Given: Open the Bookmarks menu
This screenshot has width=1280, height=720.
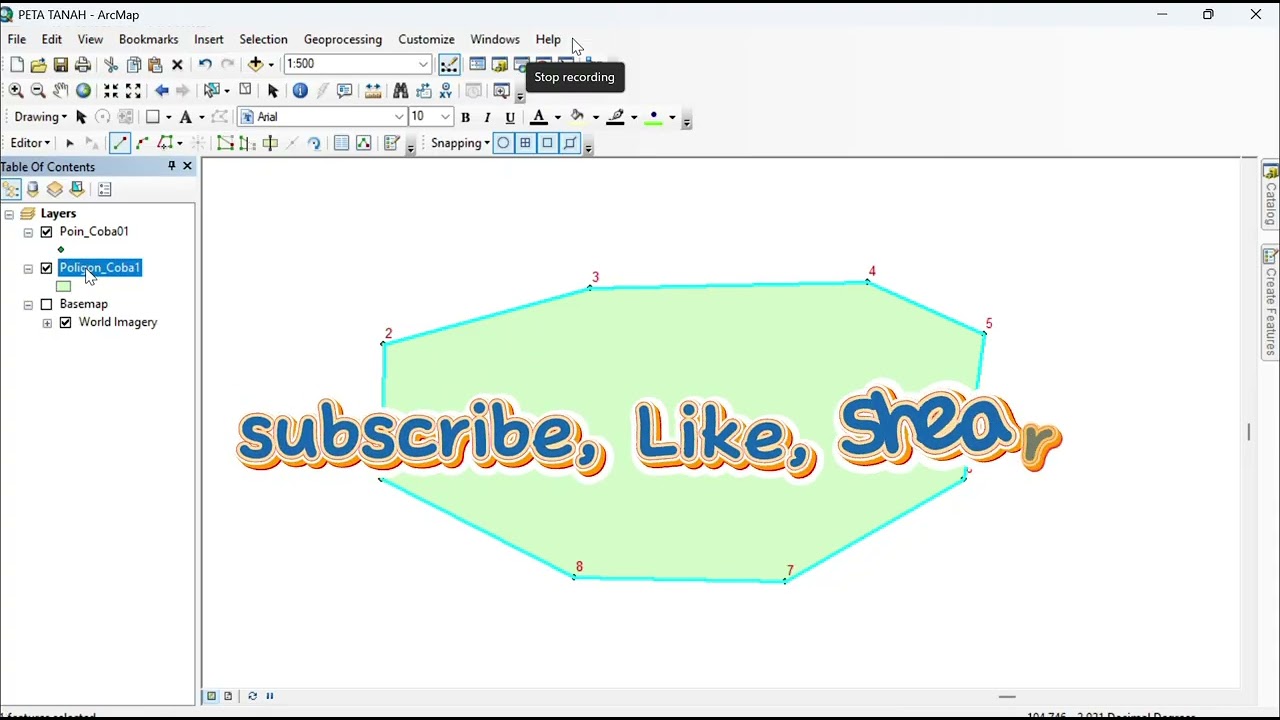Looking at the screenshot, I should [148, 39].
